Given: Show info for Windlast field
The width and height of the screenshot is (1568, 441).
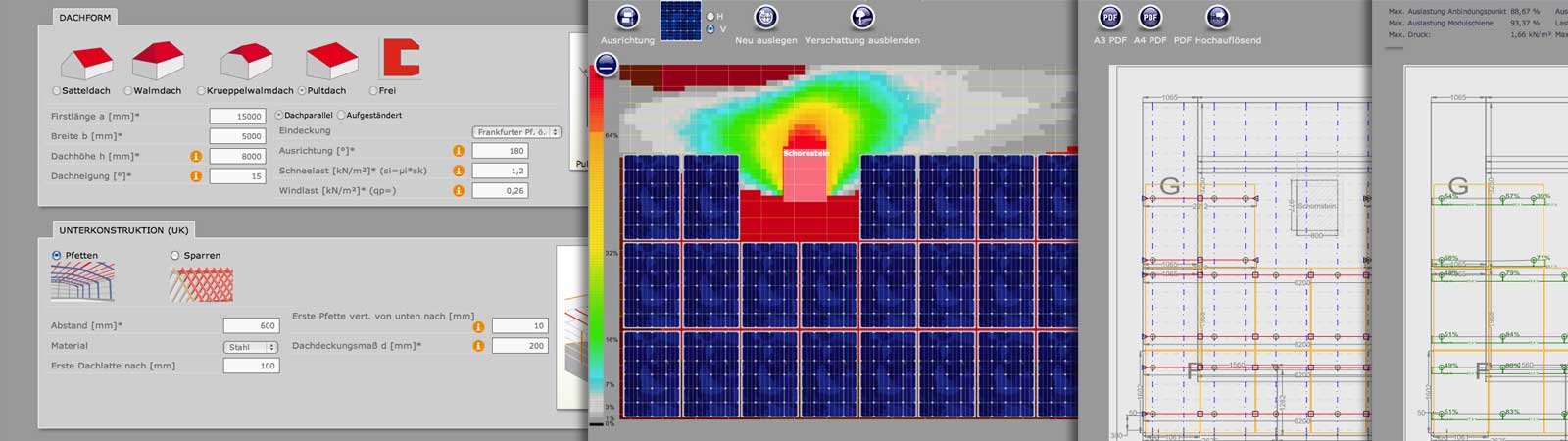Looking at the screenshot, I should 458,190.
